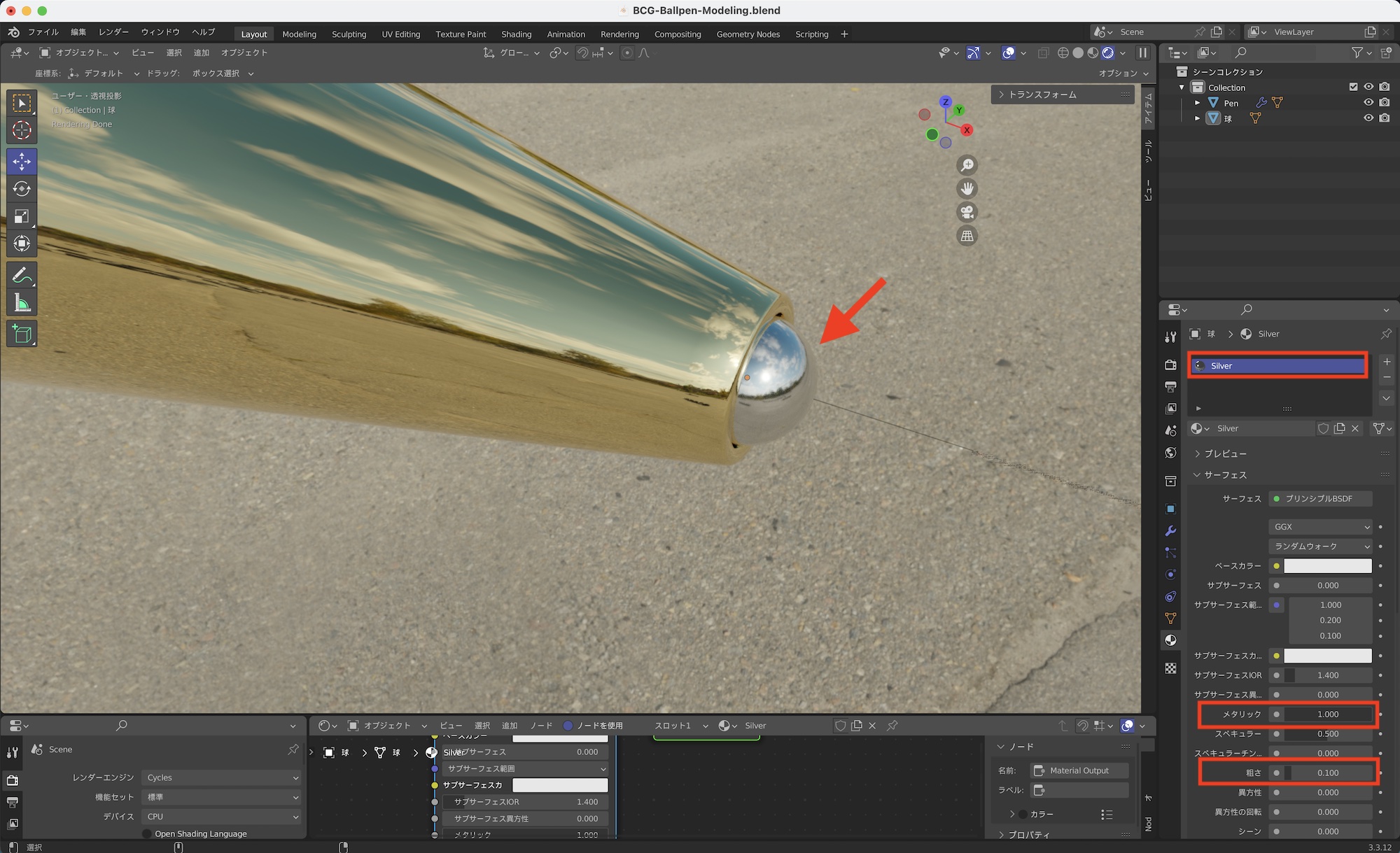Uncheck the Collection exclude-from-view-layer checkbox
Screen dimensions: 1400x853
click(1353, 87)
